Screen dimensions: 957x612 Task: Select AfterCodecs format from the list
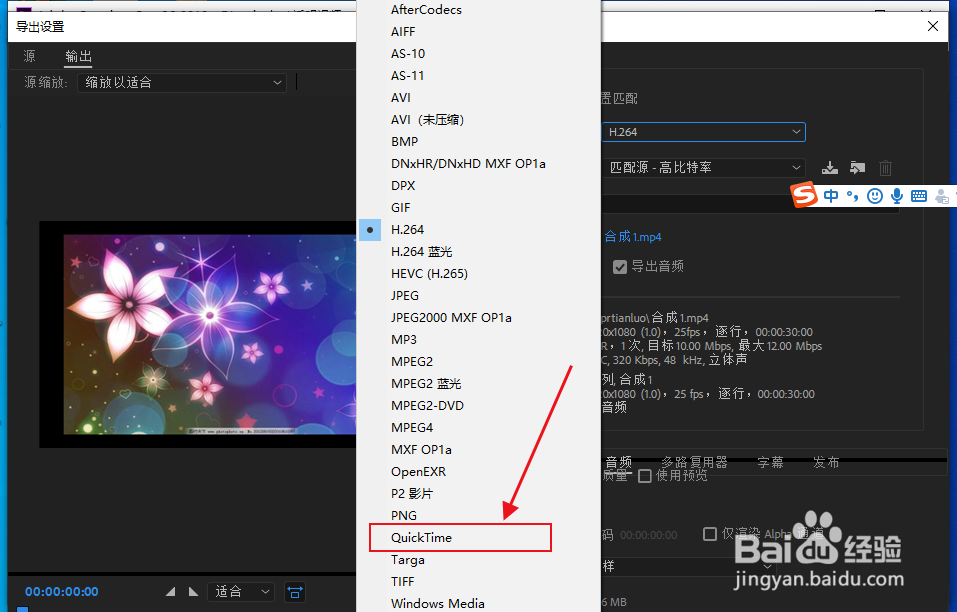426,10
